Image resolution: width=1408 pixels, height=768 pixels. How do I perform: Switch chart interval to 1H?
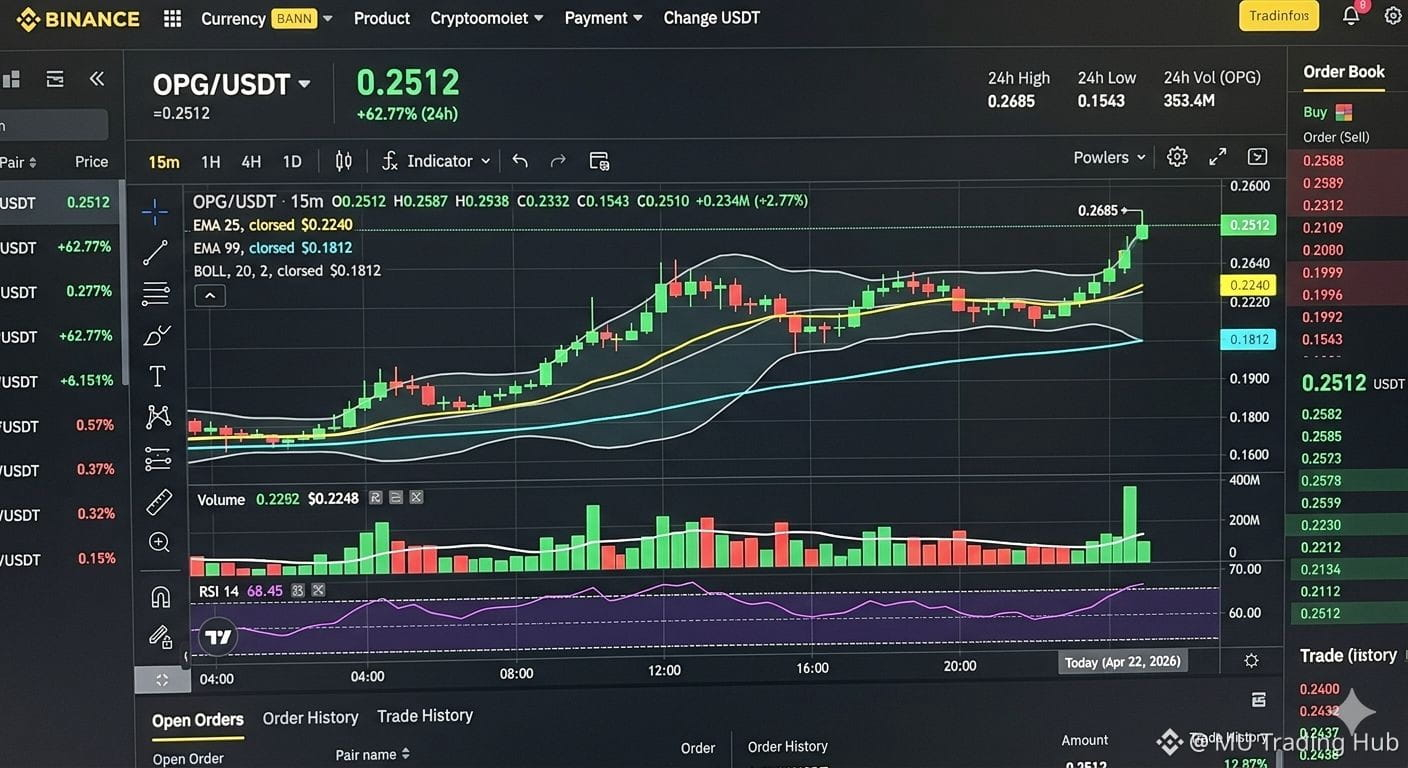point(210,161)
